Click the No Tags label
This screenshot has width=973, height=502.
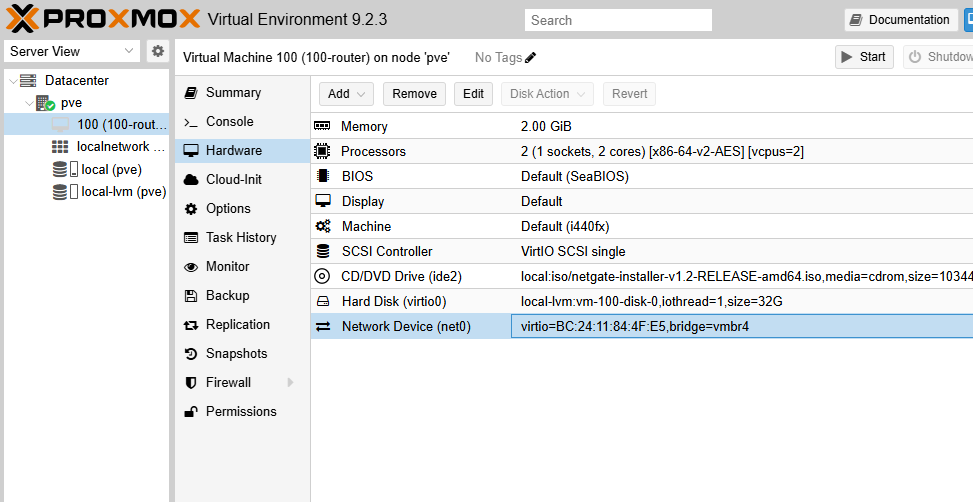498,58
